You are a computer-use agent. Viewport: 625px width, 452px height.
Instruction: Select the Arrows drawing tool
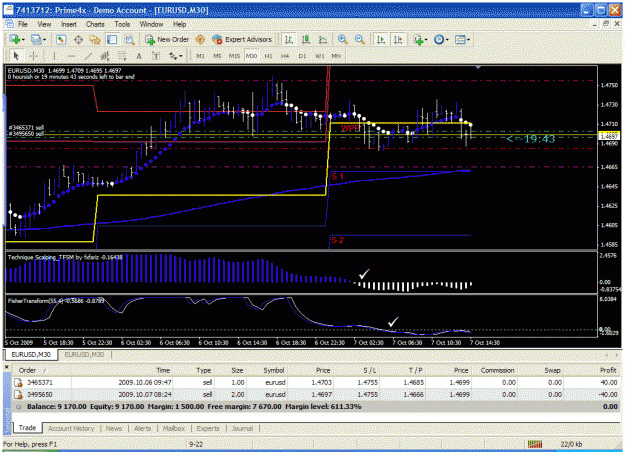click(x=173, y=56)
